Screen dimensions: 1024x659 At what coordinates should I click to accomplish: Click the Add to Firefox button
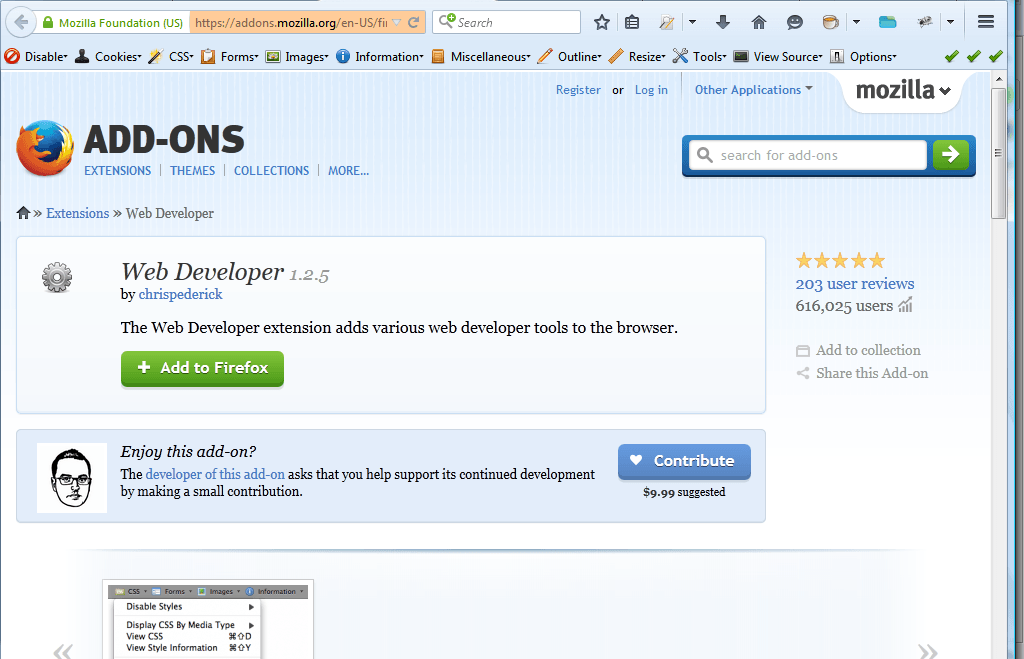pyautogui.click(x=202, y=368)
